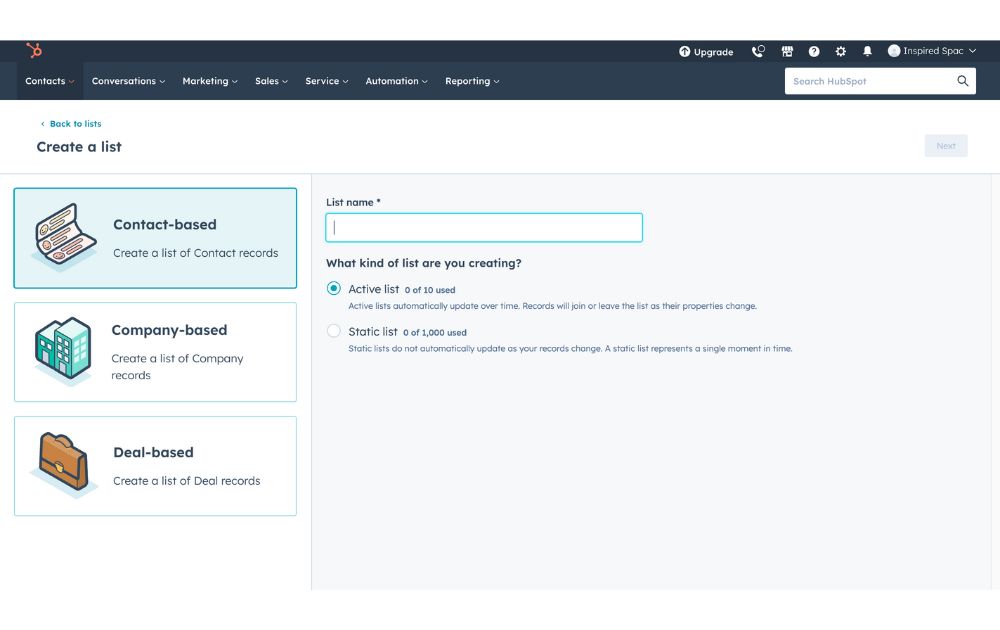The height and width of the screenshot is (630, 1000).
Task: Click the Next button
Action: (x=946, y=146)
